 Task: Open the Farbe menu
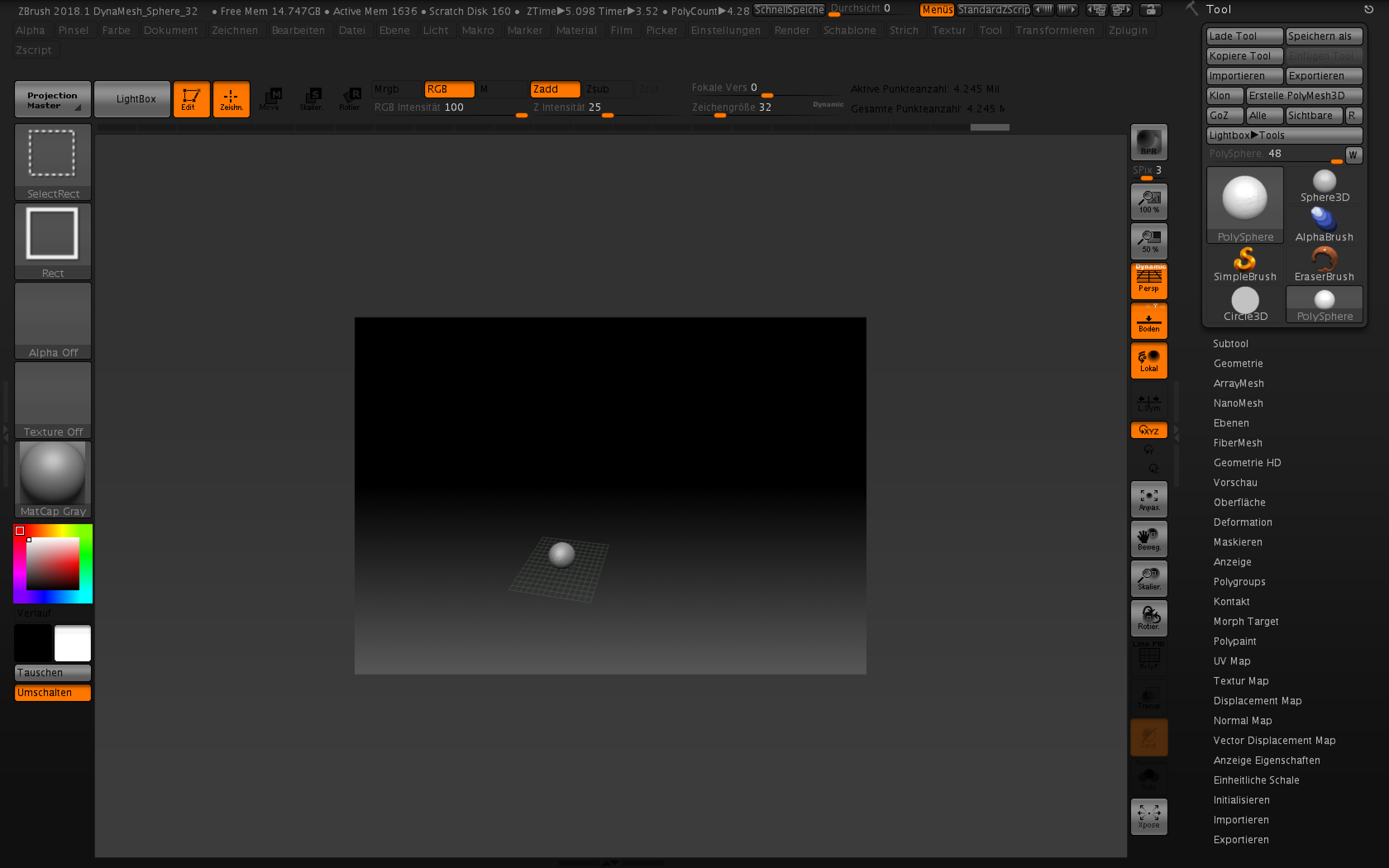[x=116, y=30]
